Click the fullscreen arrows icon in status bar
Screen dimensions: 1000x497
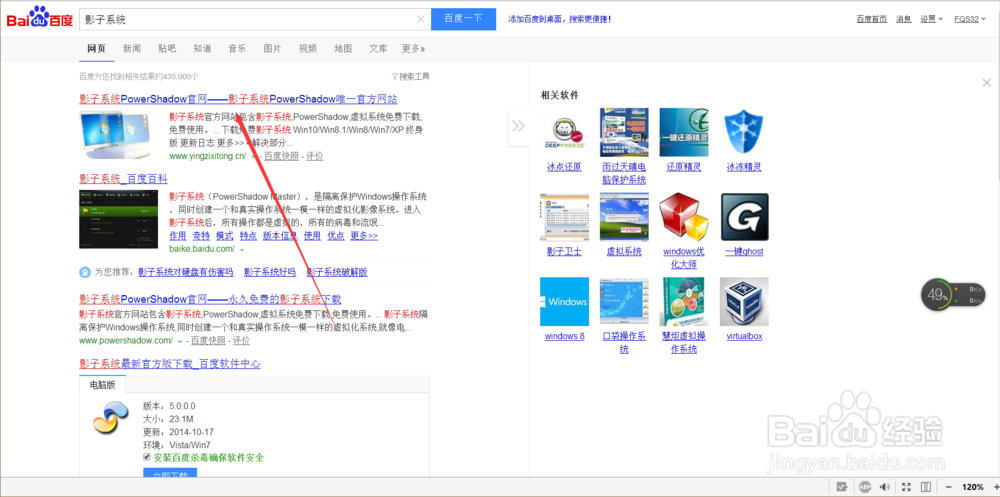906,487
